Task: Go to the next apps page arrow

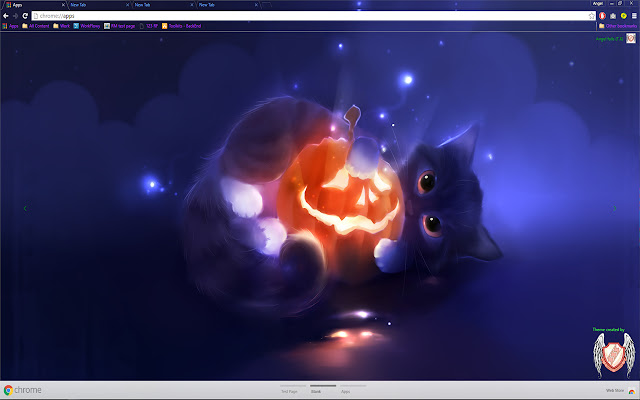Action: (615, 209)
